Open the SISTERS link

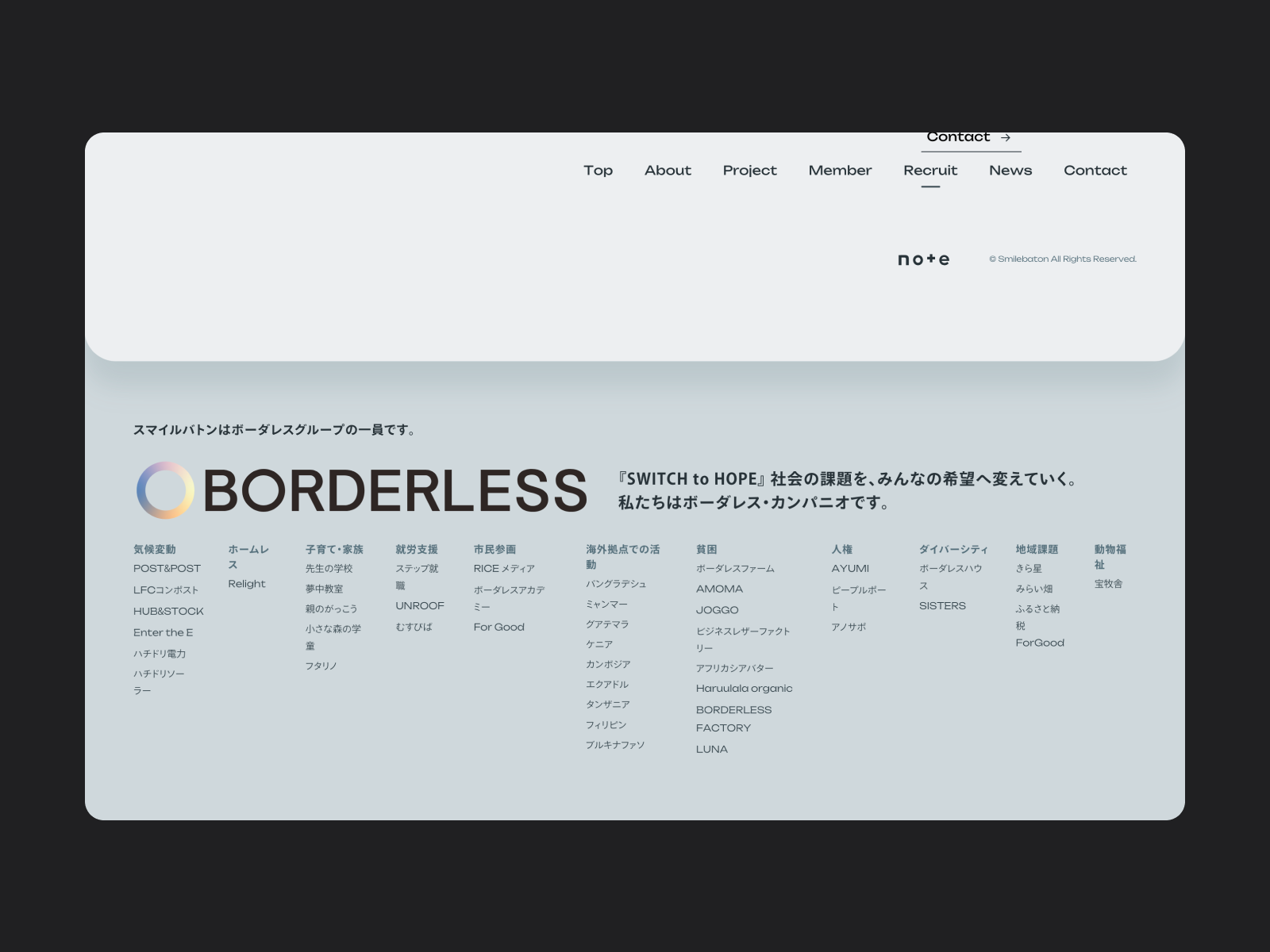pyautogui.click(x=942, y=606)
